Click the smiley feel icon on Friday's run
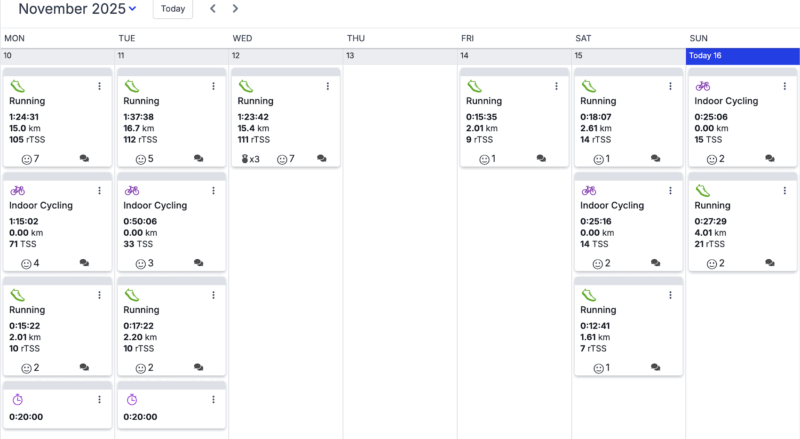The image size is (800, 439). pos(485,159)
